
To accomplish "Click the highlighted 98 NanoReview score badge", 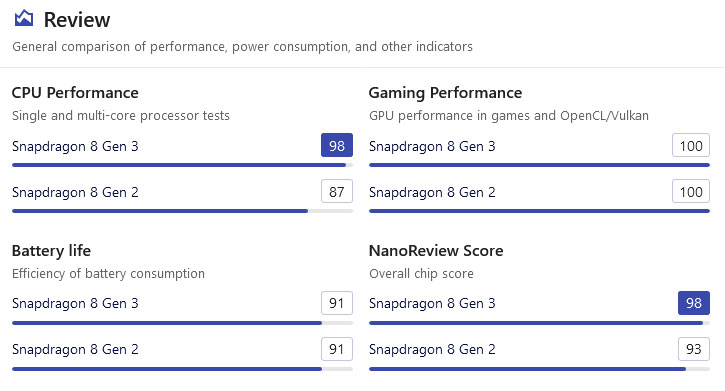I will tap(694, 303).
